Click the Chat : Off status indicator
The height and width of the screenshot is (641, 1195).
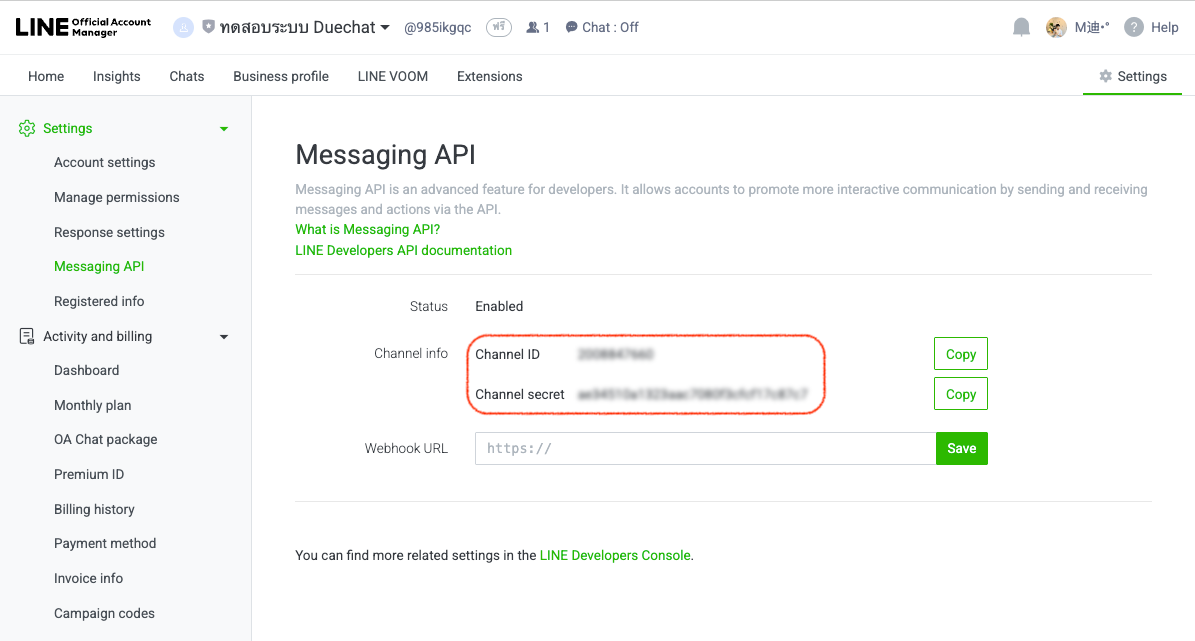(602, 27)
